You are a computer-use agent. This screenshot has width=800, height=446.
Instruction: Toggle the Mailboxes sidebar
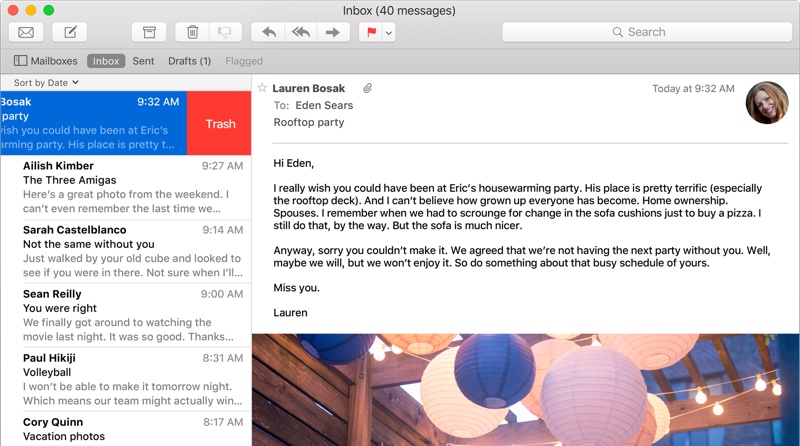pos(45,61)
